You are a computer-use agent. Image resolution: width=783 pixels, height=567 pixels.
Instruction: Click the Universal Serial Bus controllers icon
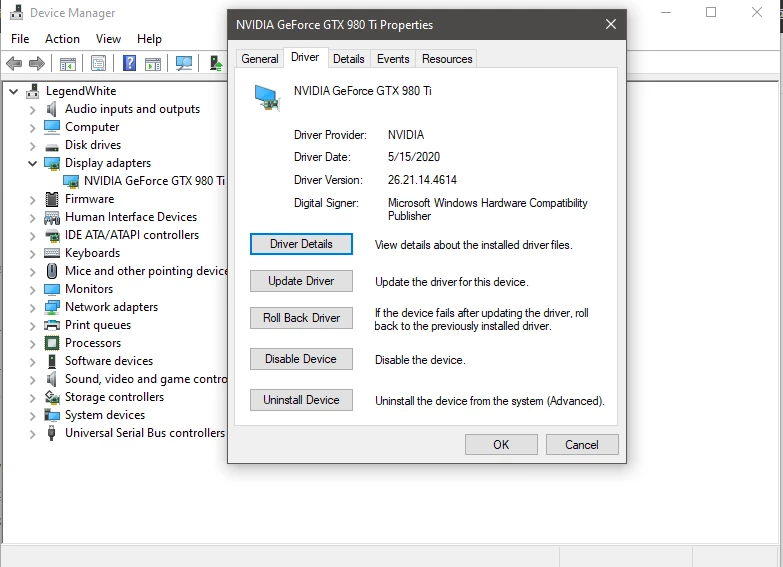(51, 433)
